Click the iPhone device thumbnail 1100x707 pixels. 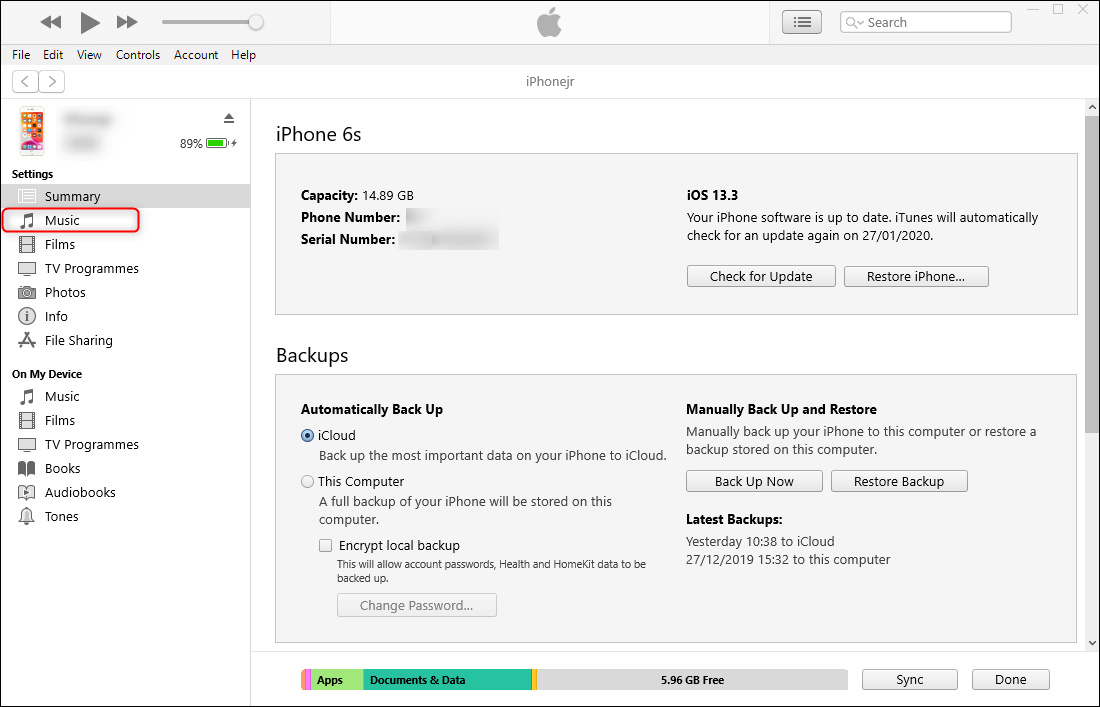click(32, 131)
